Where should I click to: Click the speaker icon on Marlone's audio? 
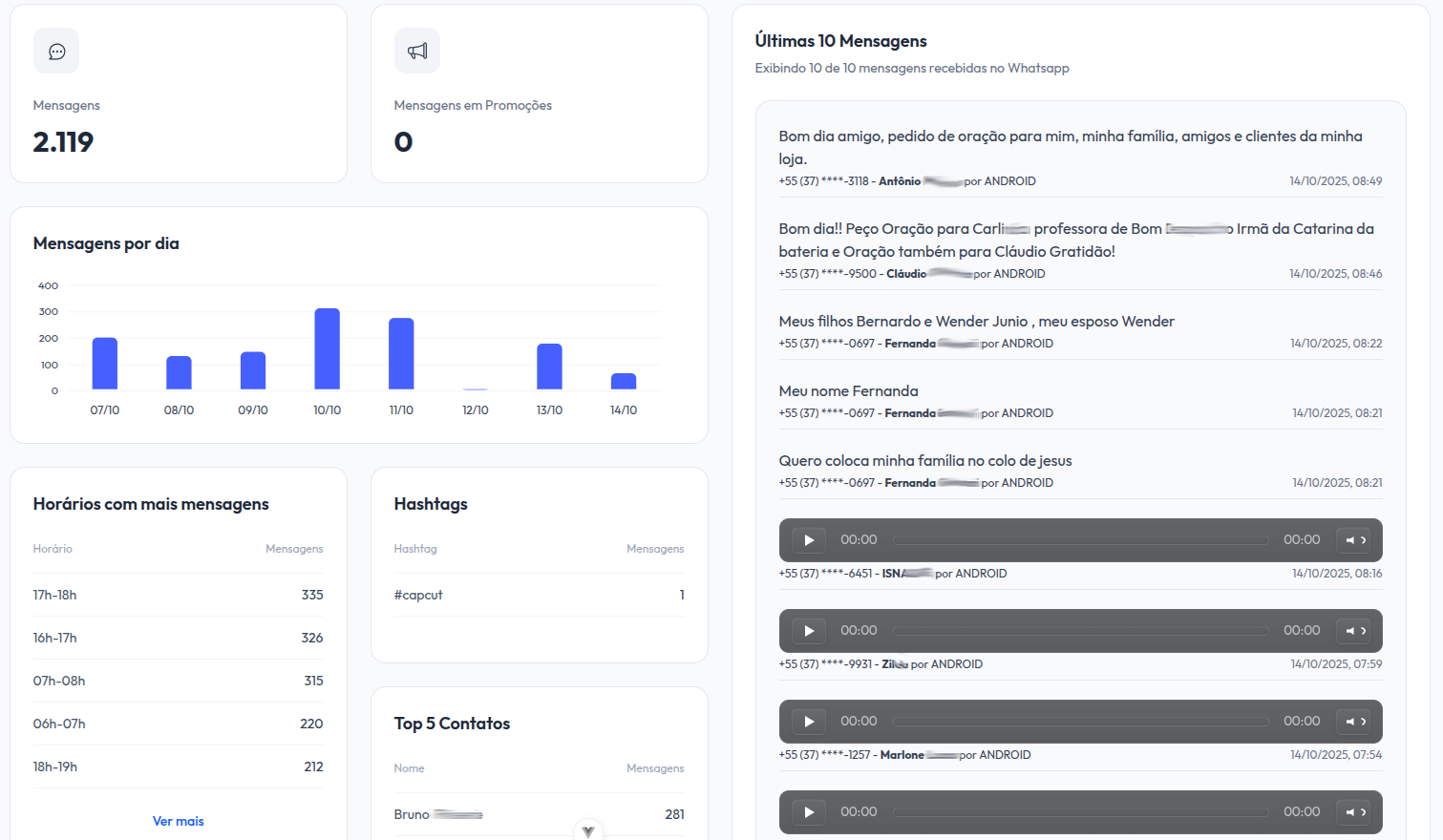[x=1351, y=722]
